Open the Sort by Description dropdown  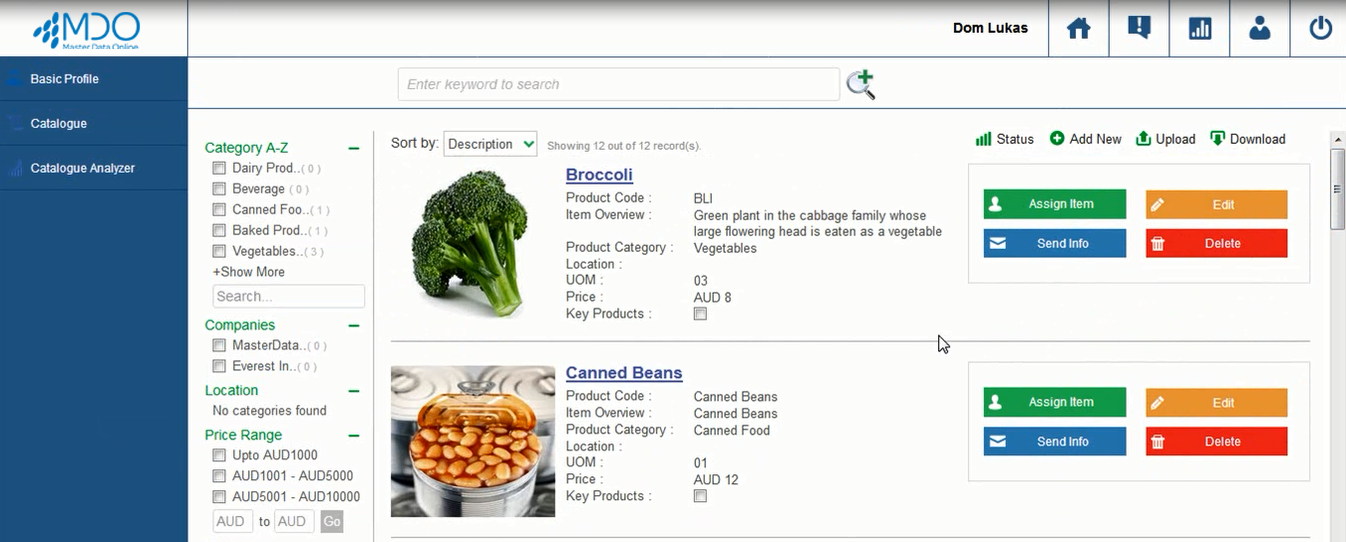pyautogui.click(x=490, y=144)
